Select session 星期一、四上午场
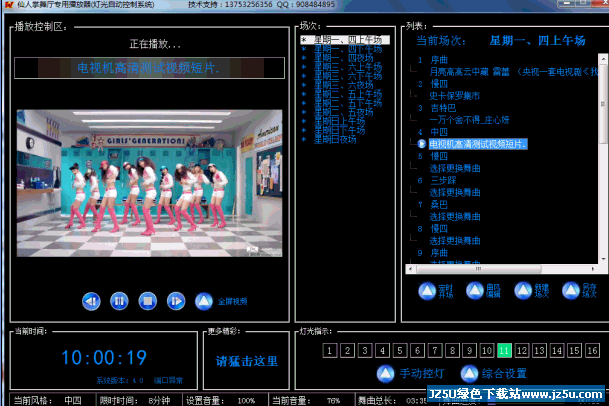Viewport: 609px width, 406px height. (x=345, y=40)
